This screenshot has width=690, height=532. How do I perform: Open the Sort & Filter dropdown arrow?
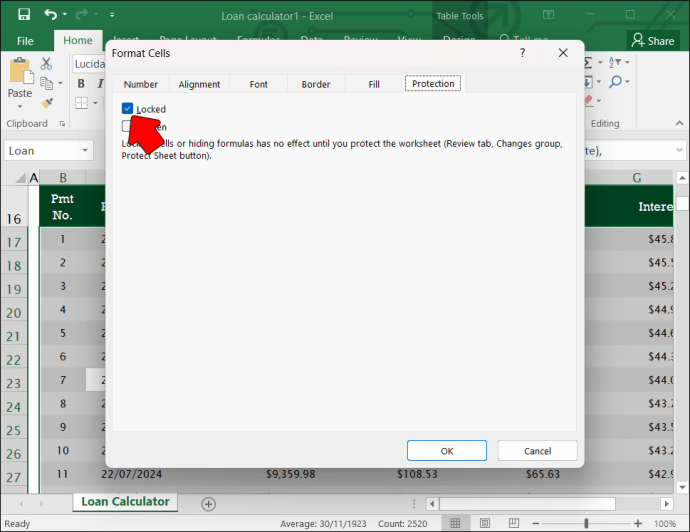pos(628,62)
